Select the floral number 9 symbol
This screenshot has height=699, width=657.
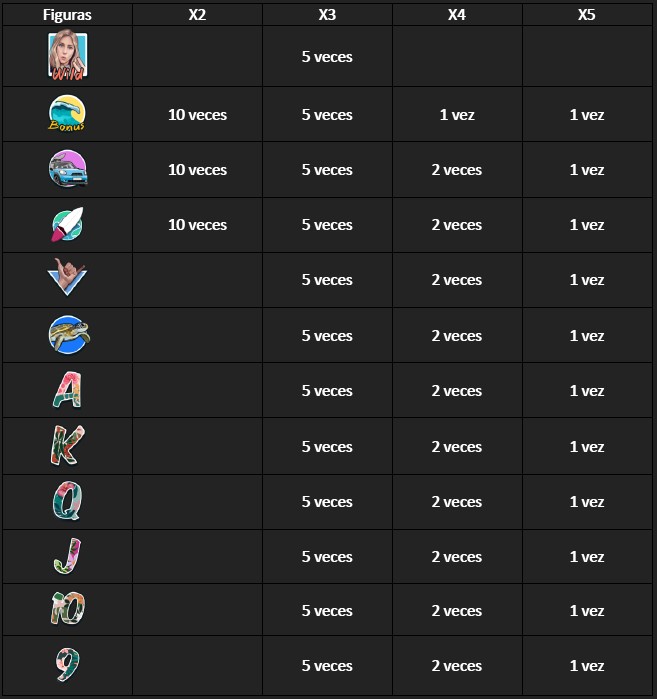click(68, 664)
